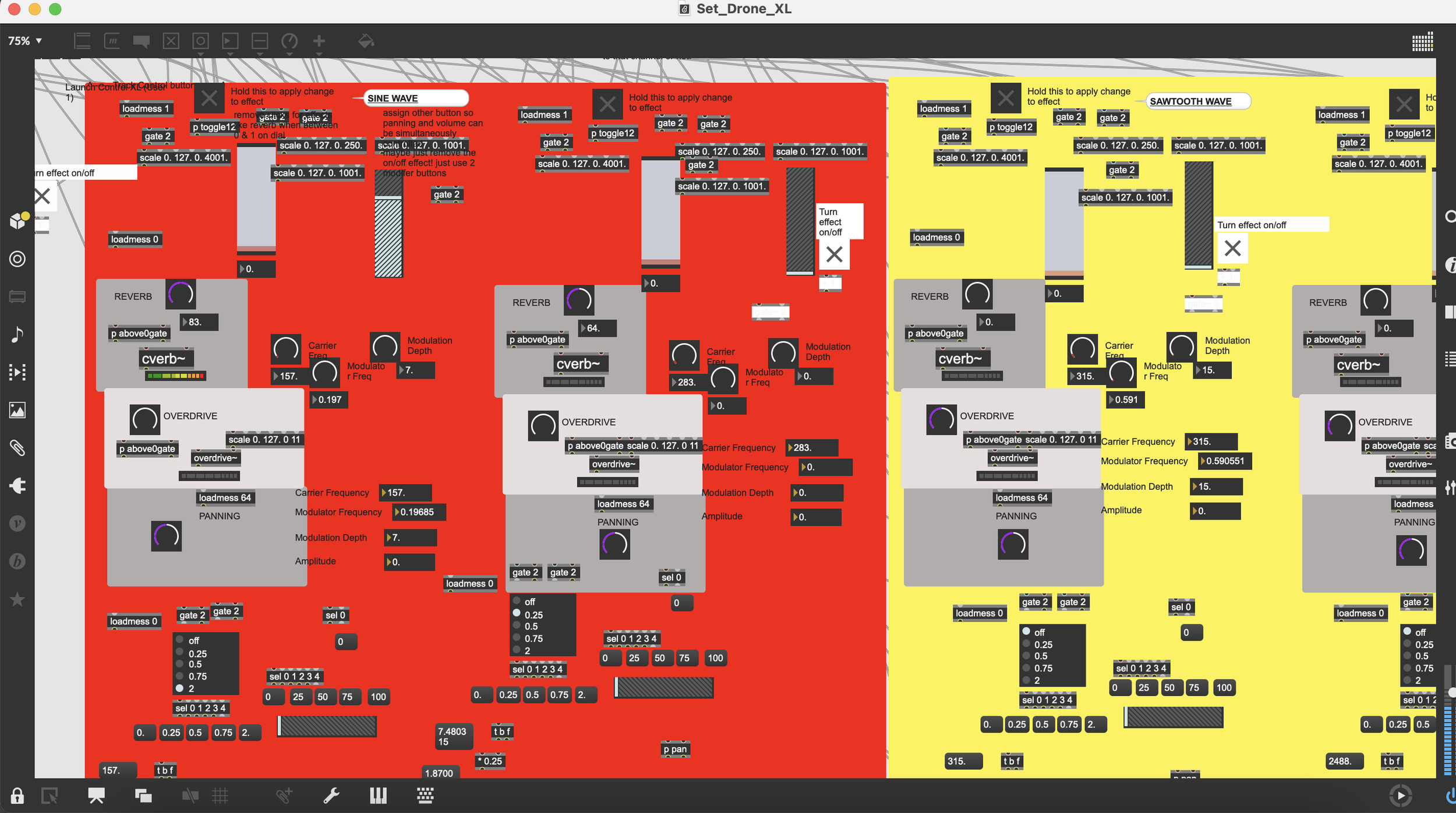Click the images icon in left sidebar
Viewport: 1456px width, 813px height.
(17, 410)
